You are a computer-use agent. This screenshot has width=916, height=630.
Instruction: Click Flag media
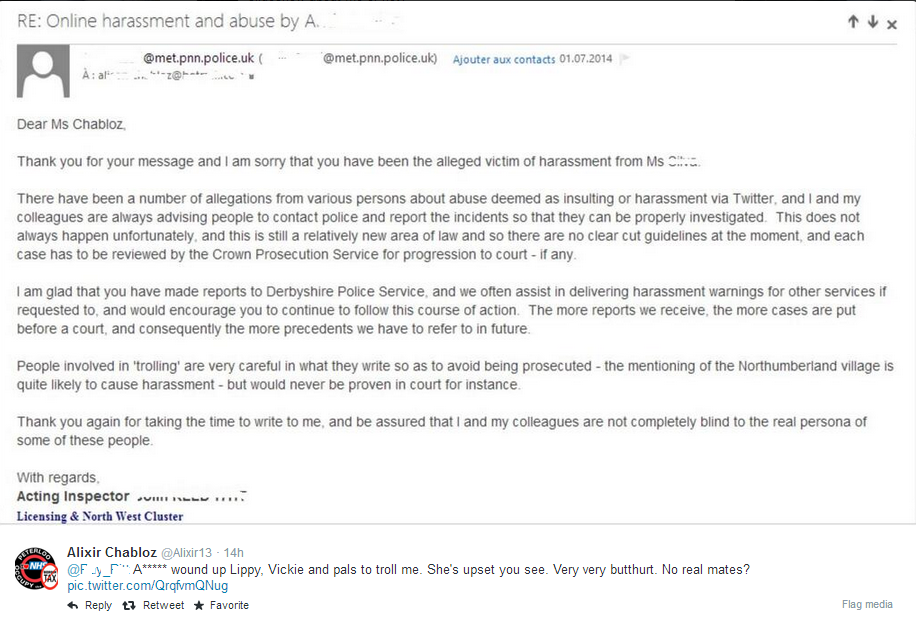[867, 604]
